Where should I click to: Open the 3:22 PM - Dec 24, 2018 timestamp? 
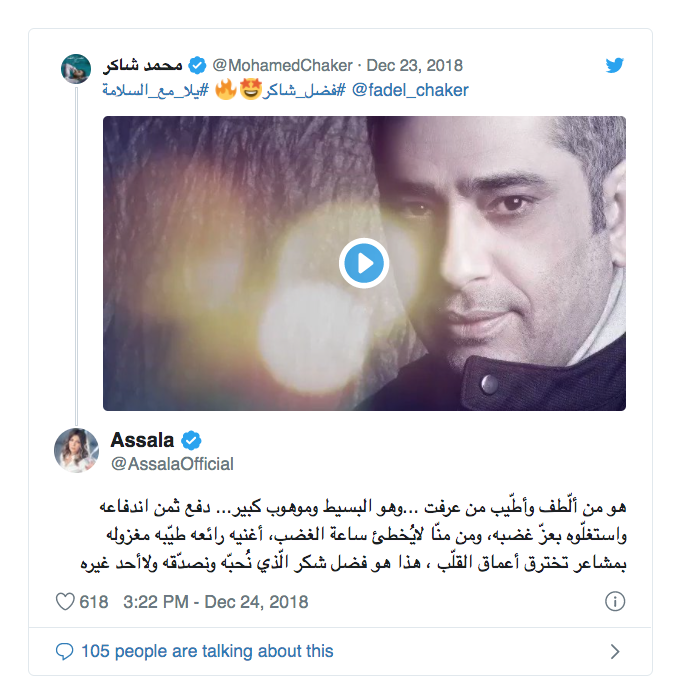[216, 602]
